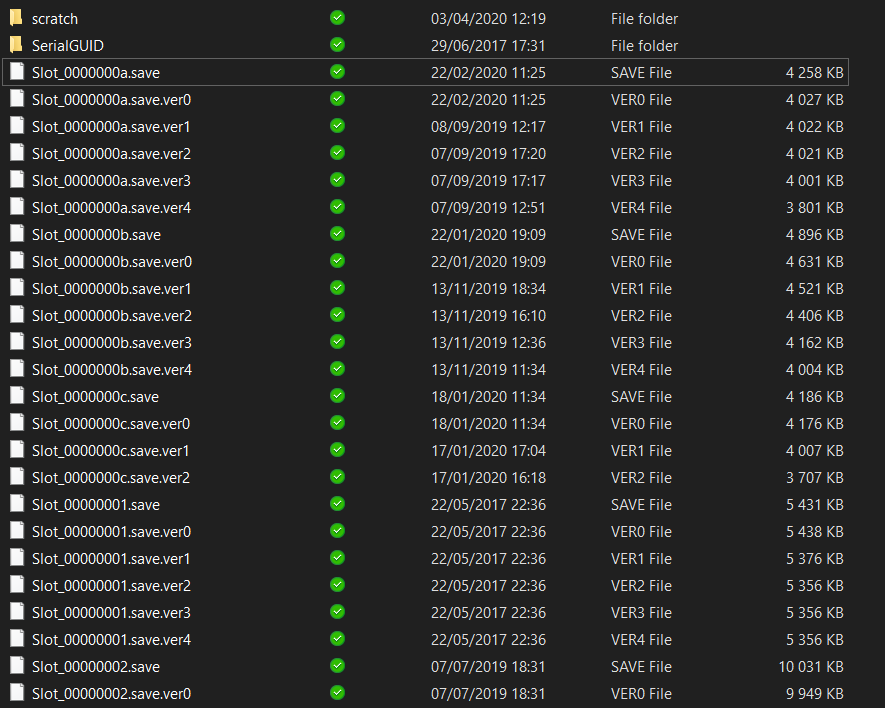The image size is (885, 708).
Task: Click the 3 801 KB size value
Action: pyautogui.click(x=815, y=208)
